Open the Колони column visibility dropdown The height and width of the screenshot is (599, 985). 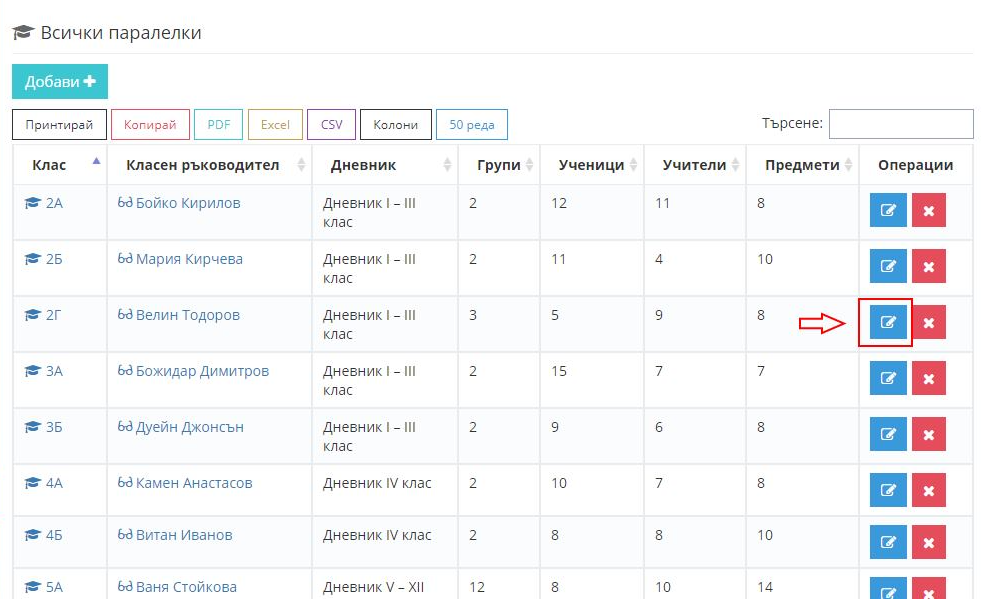click(395, 125)
